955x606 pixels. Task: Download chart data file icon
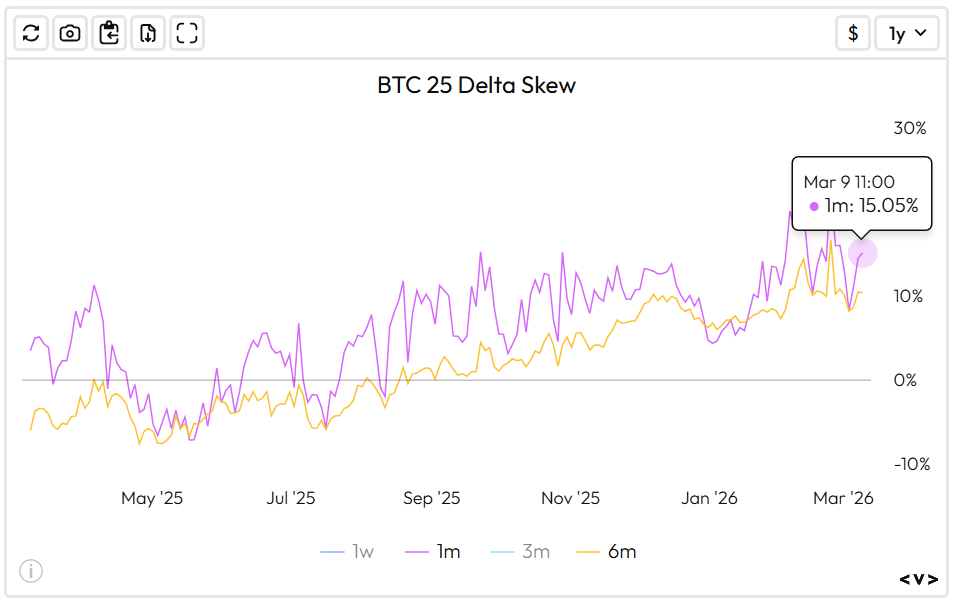click(x=148, y=33)
